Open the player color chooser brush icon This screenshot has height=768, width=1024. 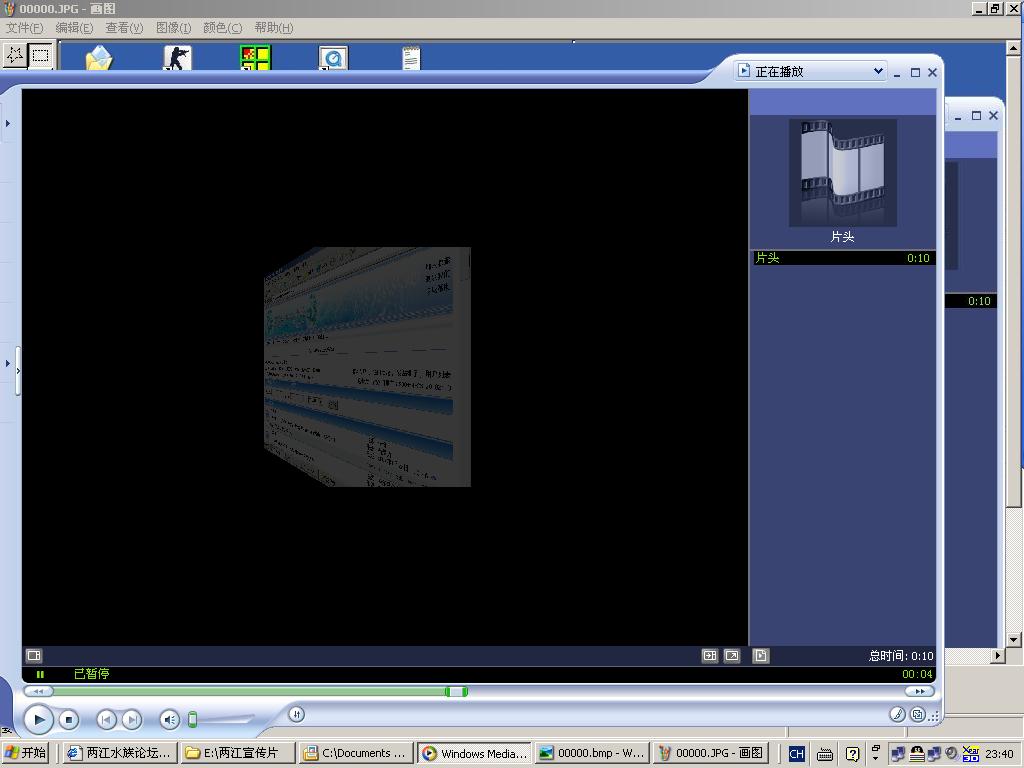(897, 714)
